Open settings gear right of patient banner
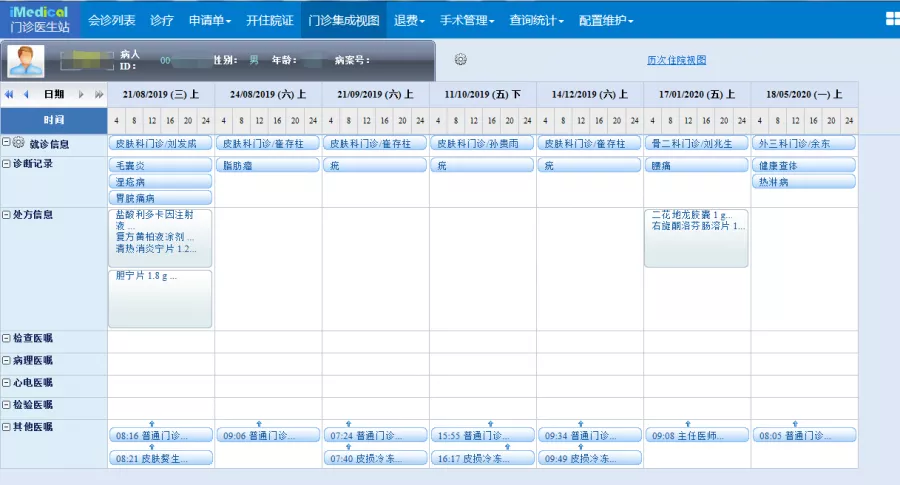900x485 pixels. [x=460, y=60]
